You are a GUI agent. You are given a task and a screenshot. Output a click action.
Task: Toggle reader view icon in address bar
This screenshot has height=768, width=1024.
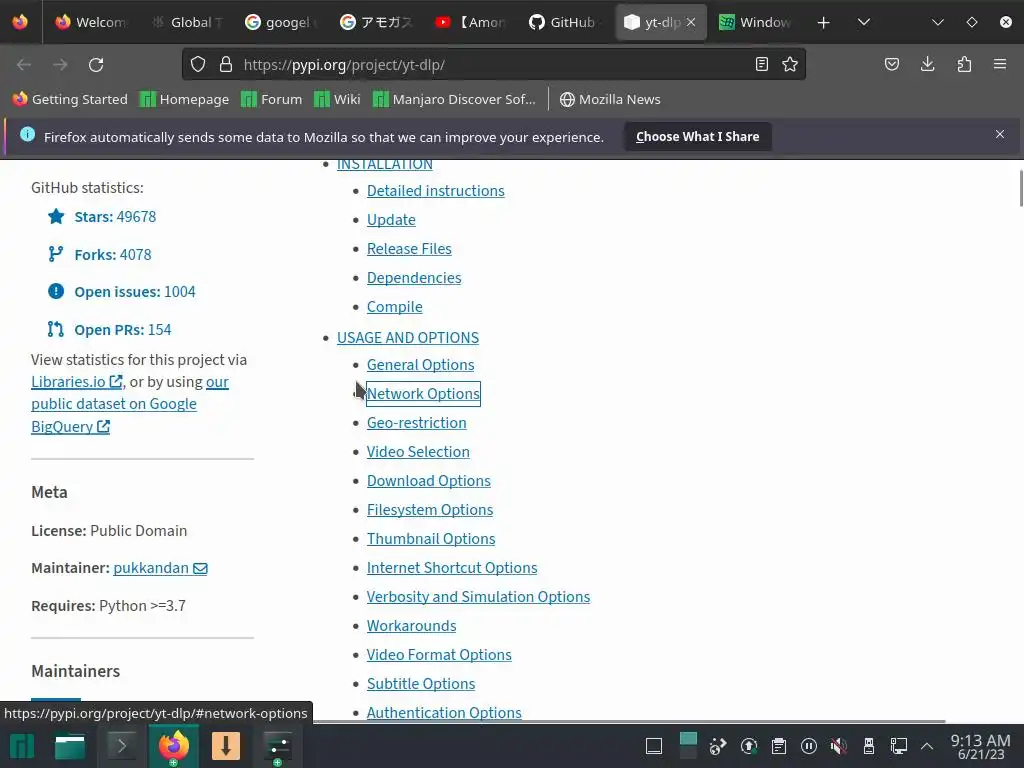761,64
